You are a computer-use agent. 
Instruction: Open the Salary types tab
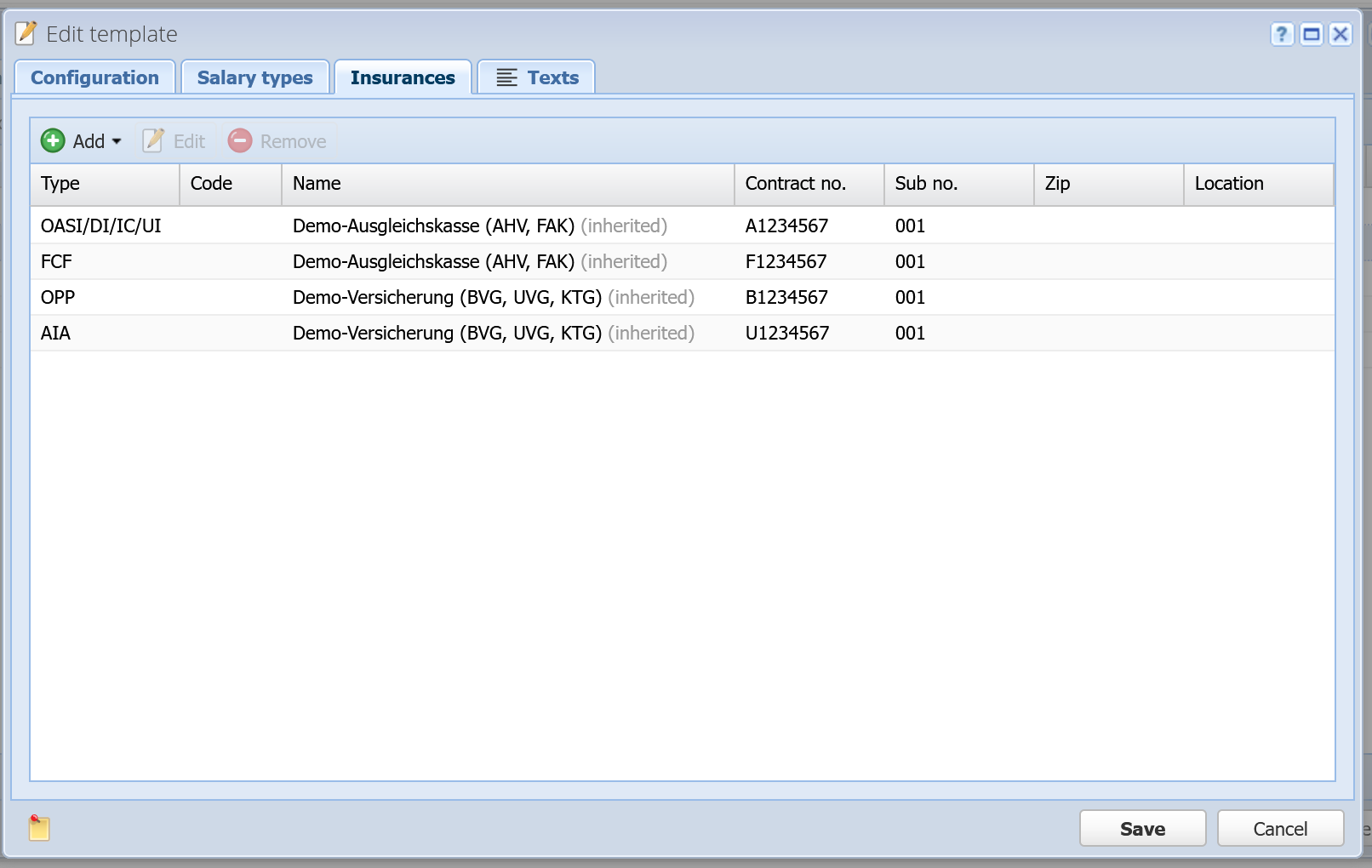(x=255, y=77)
